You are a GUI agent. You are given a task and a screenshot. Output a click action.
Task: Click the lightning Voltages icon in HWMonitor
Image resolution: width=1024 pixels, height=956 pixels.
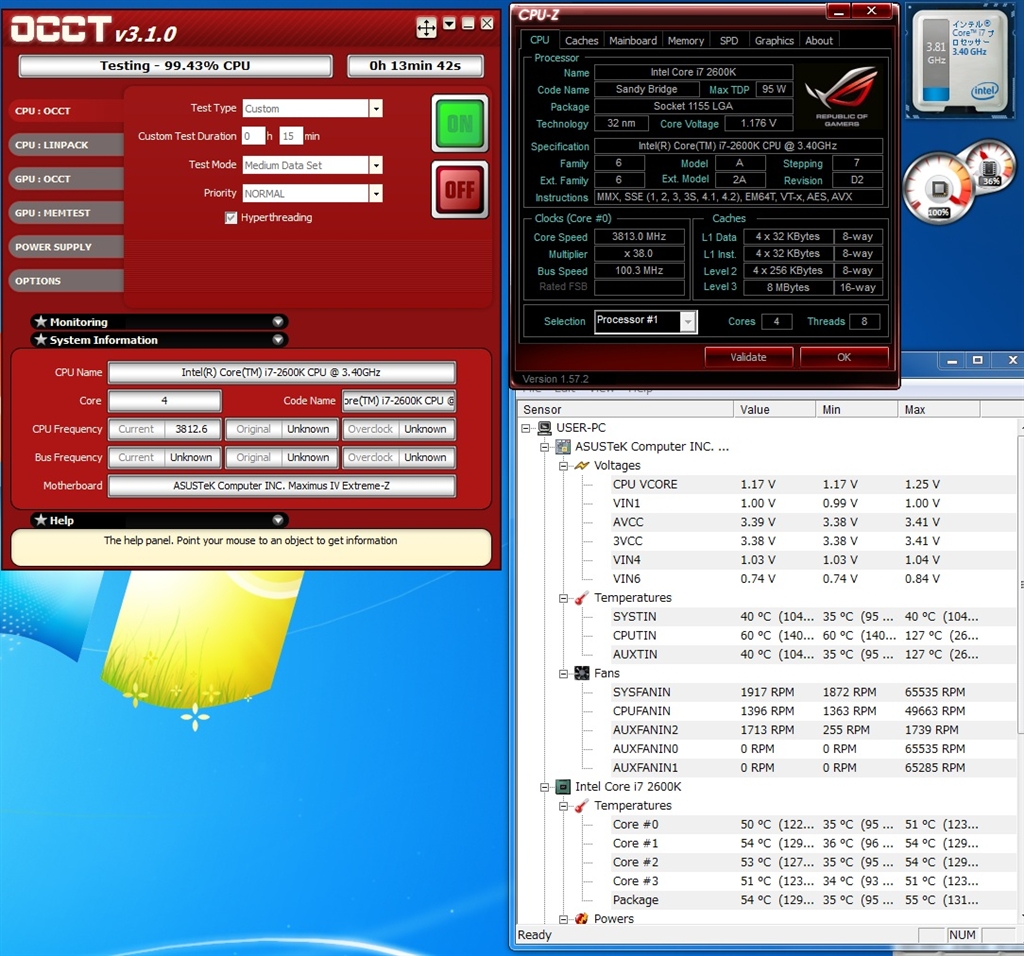pos(581,466)
